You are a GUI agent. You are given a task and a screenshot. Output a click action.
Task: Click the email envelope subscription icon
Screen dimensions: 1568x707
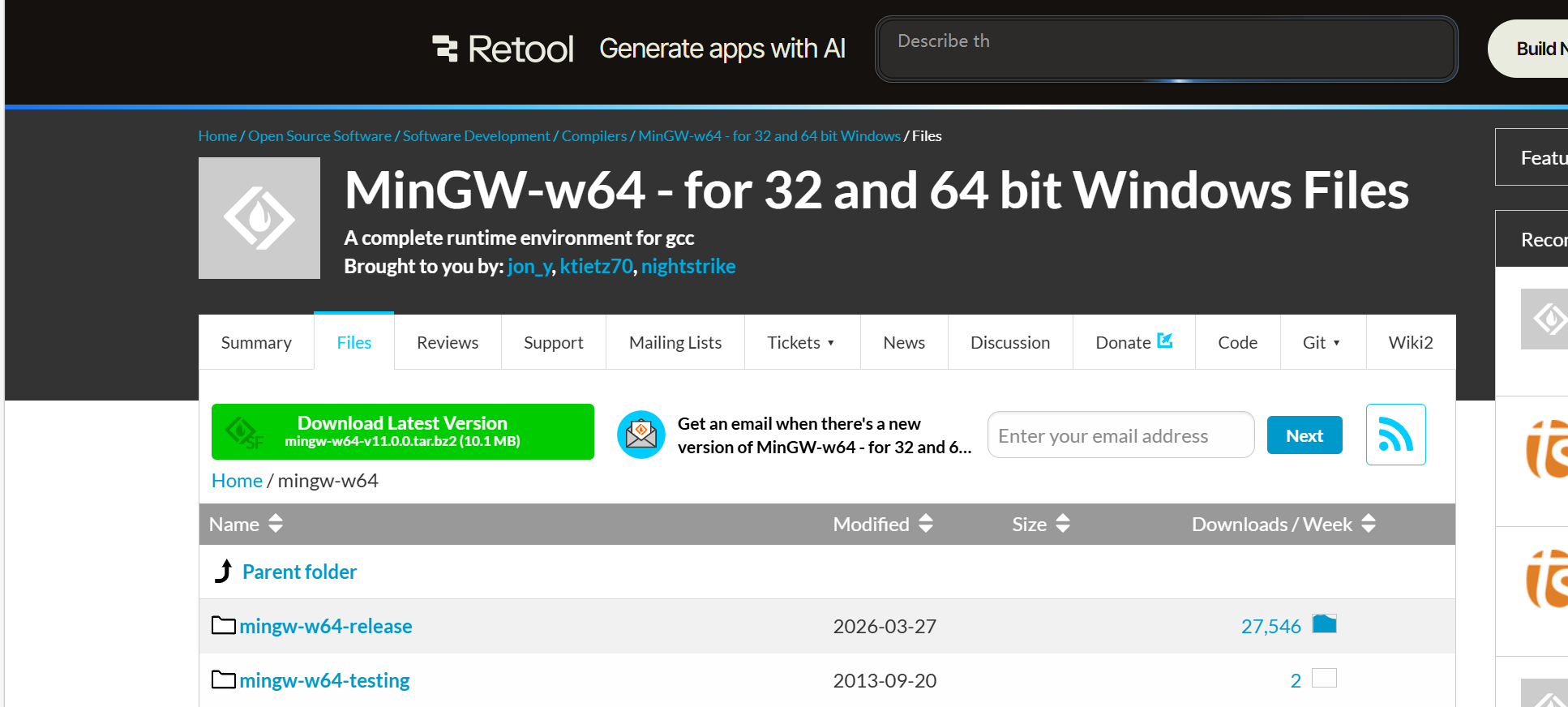pos(641,435)
